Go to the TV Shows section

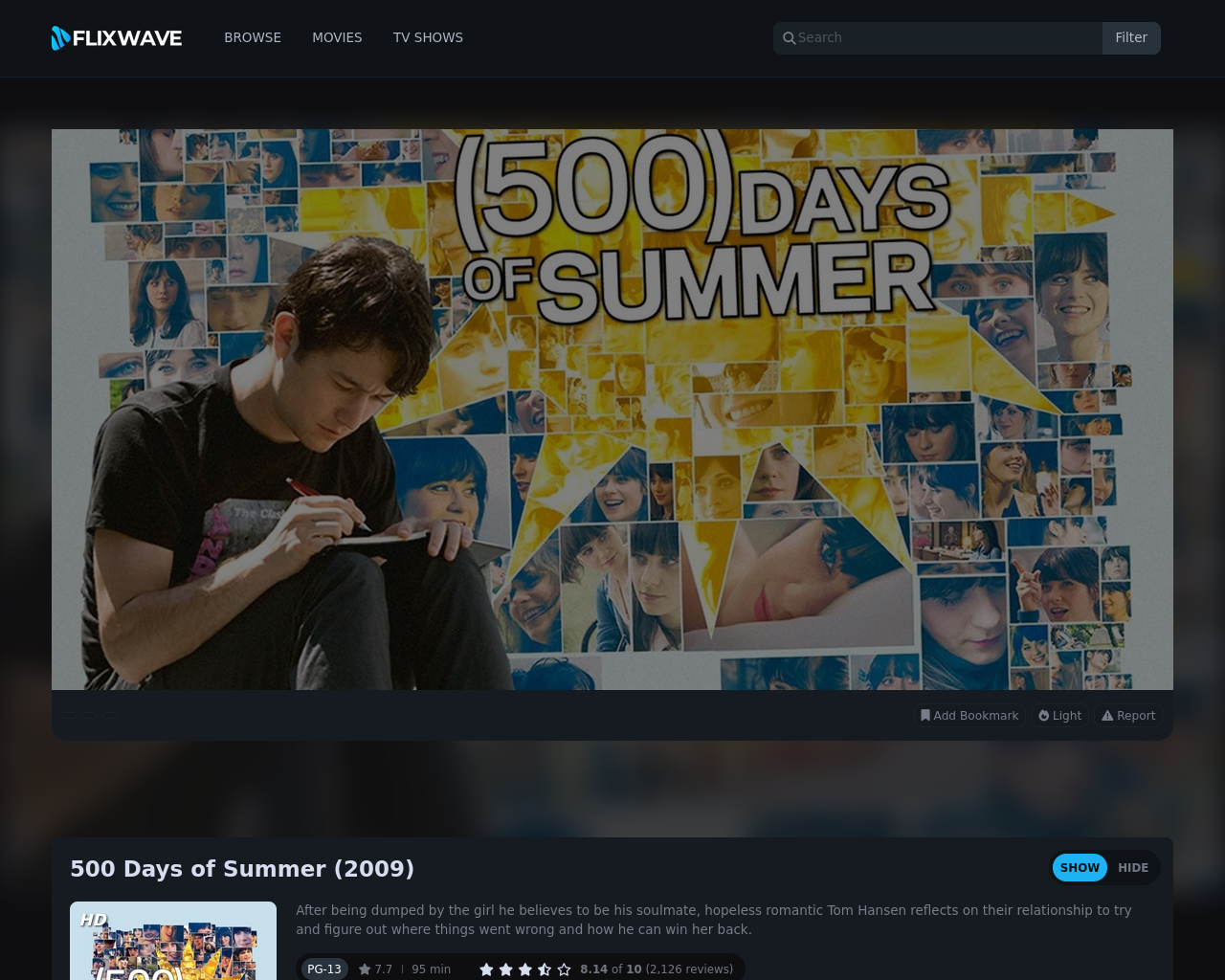tap(428, 37)
